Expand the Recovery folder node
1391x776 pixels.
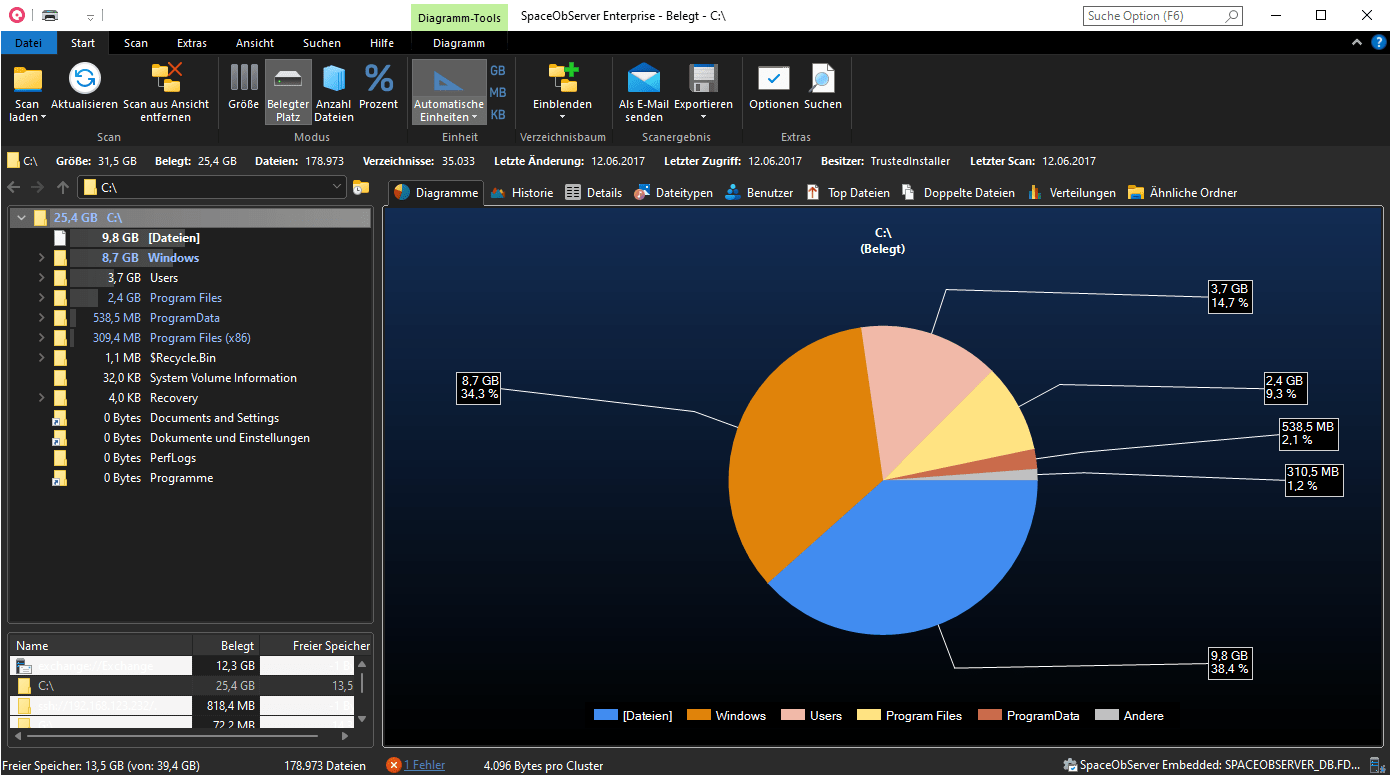pos(41,398)
